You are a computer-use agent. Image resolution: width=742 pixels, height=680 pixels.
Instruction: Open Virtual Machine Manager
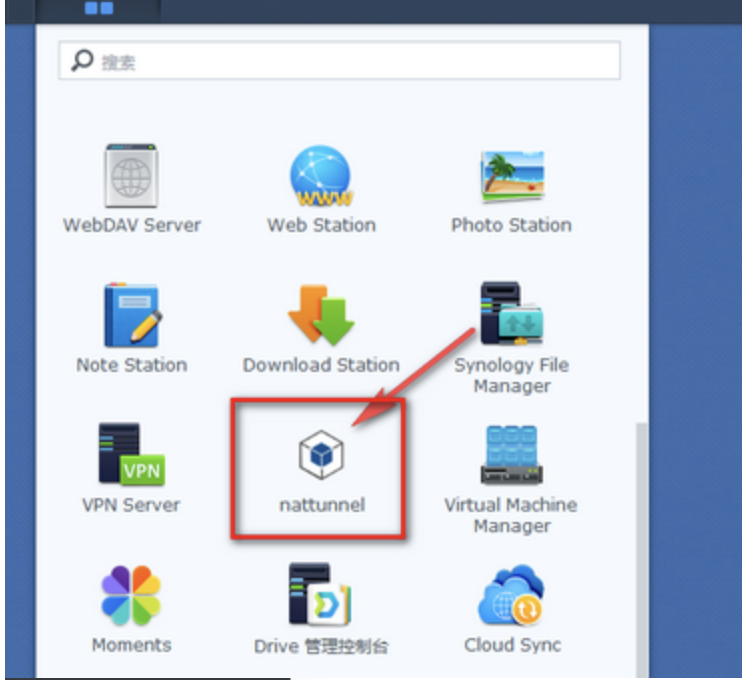coord(512,454)
